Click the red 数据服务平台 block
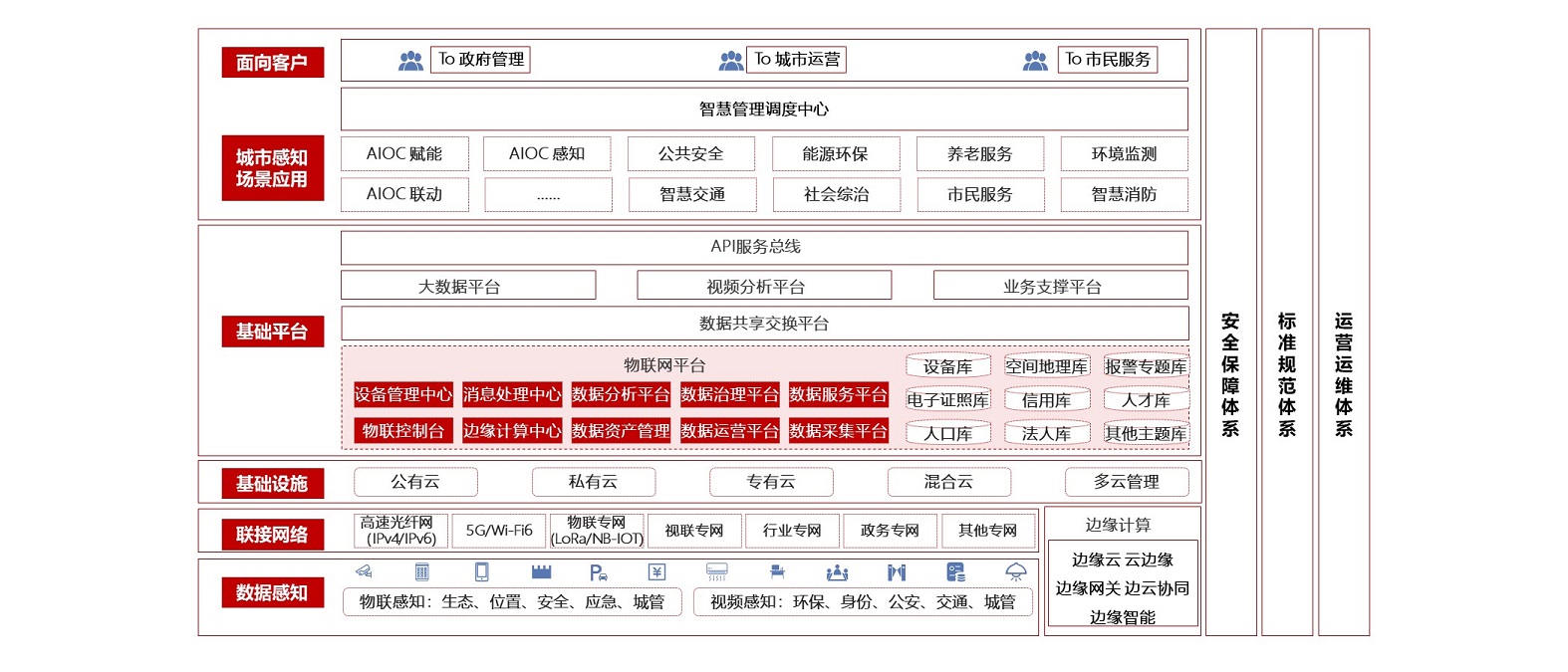This screenshot has width=1568, height=672. (x=838, y=394)
